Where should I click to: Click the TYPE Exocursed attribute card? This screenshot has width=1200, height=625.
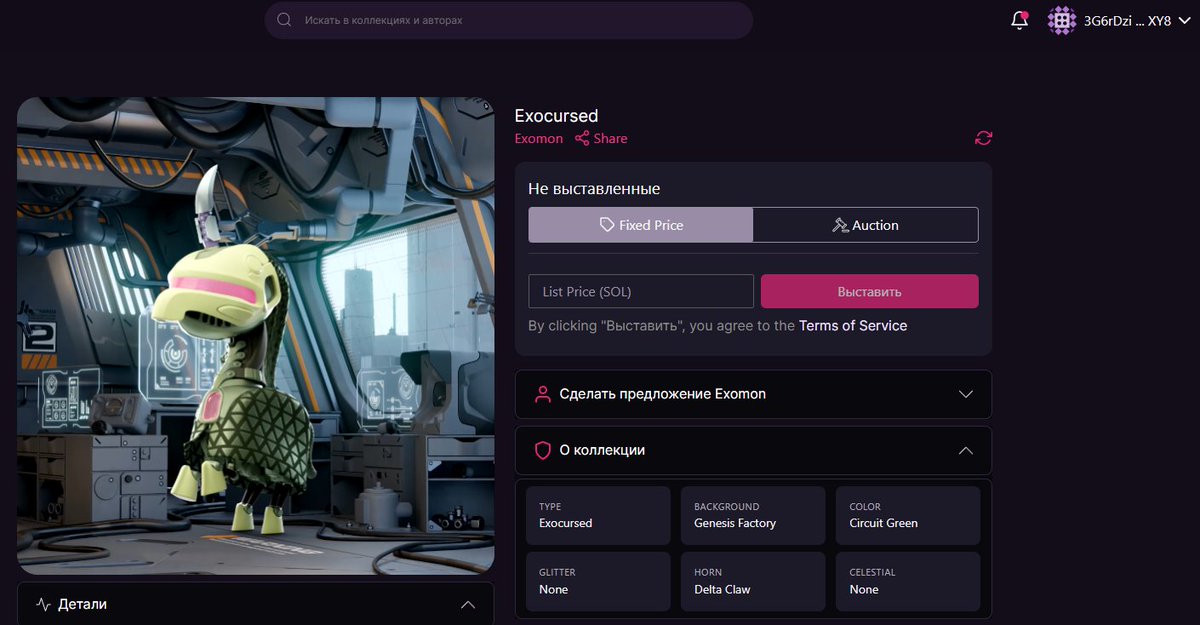click(598, 515)
